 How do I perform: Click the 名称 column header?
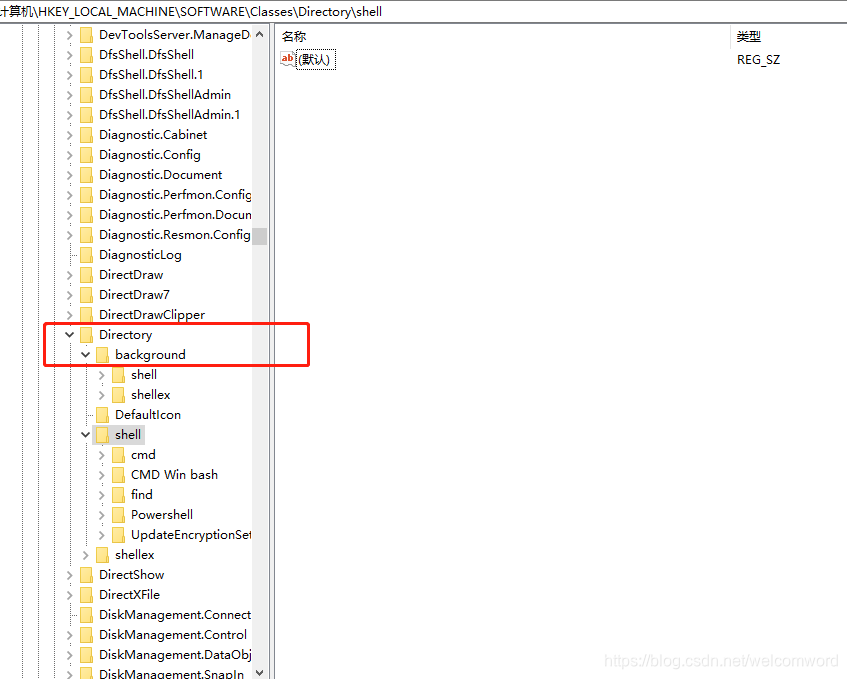(293, 36)
